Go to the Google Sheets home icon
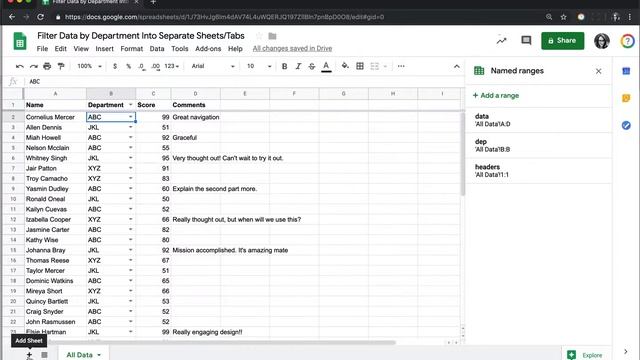 (x=20, y=41)
